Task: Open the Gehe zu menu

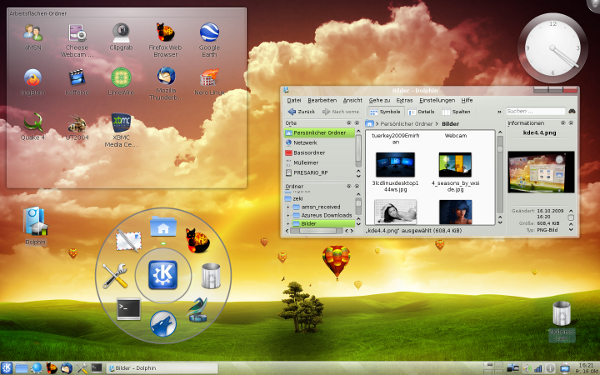Action: pos(379,100)
